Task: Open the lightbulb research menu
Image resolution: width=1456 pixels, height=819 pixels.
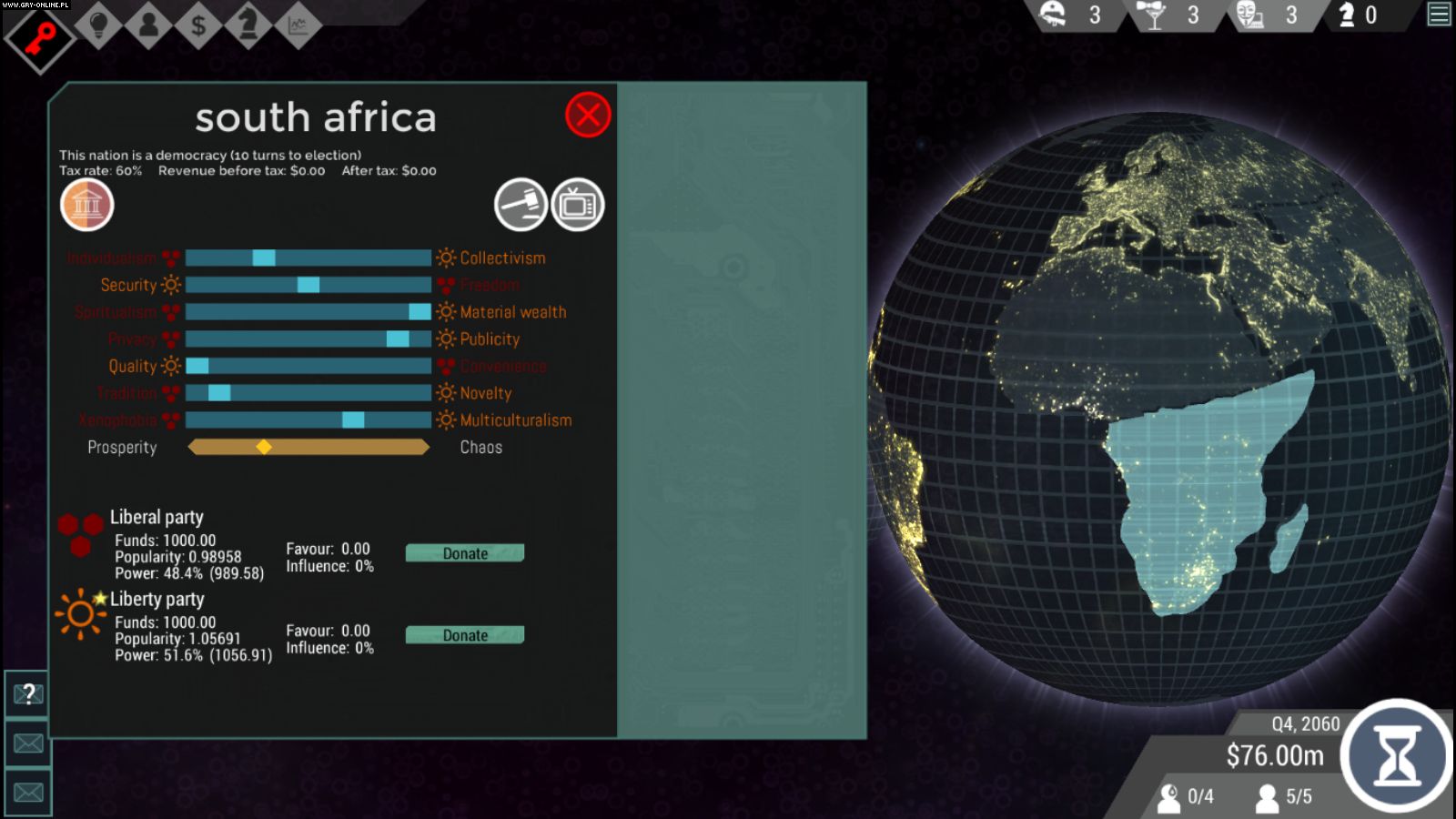Action: tap(99, 25)
